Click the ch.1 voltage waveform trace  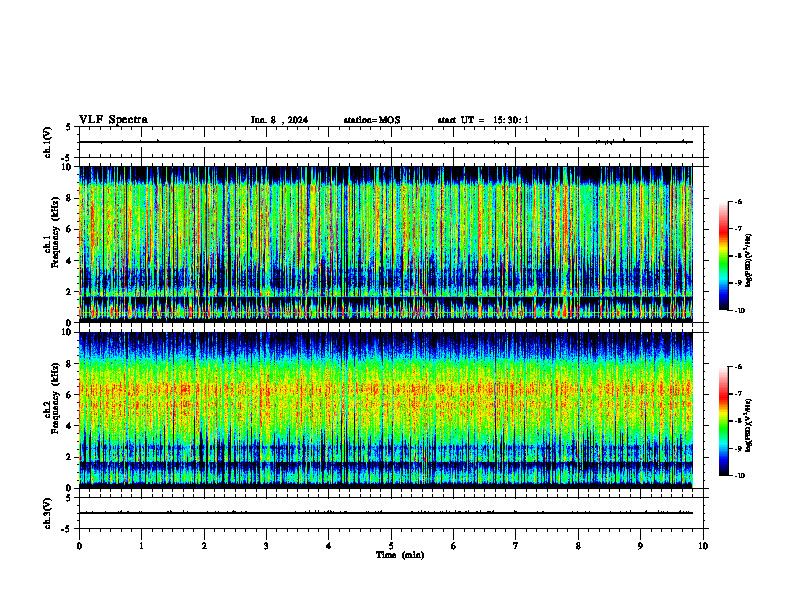click(x=386, y=142)
